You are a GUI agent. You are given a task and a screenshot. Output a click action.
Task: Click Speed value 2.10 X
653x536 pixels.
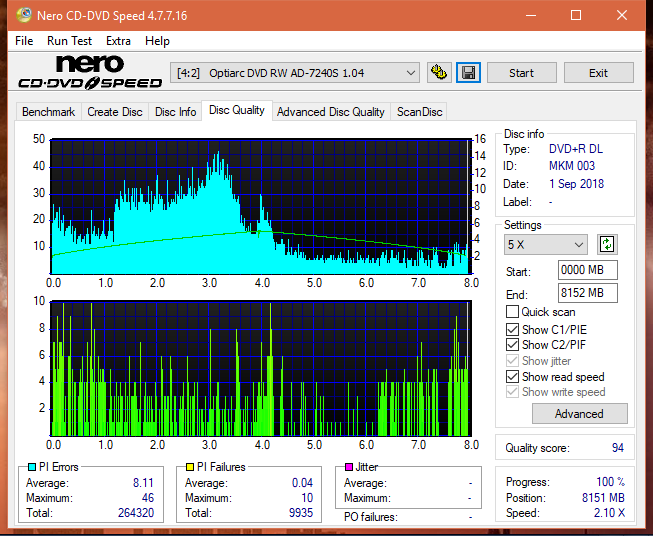pos(609,513)
